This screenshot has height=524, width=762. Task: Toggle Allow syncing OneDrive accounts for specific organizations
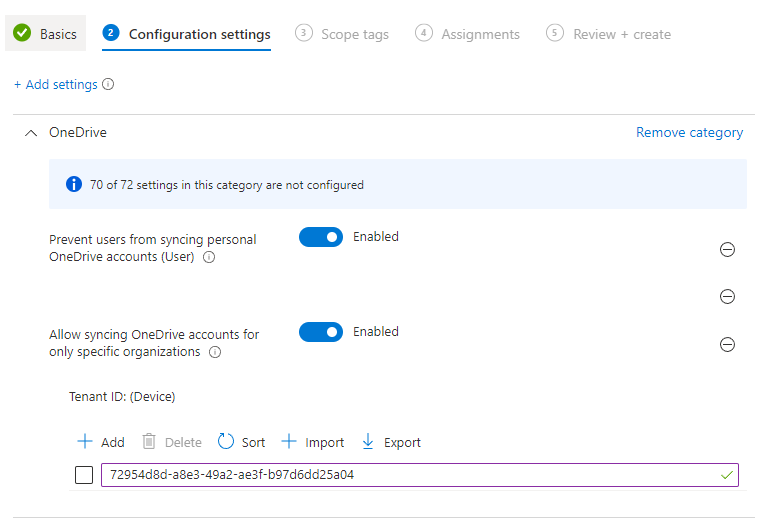[321, 332]
